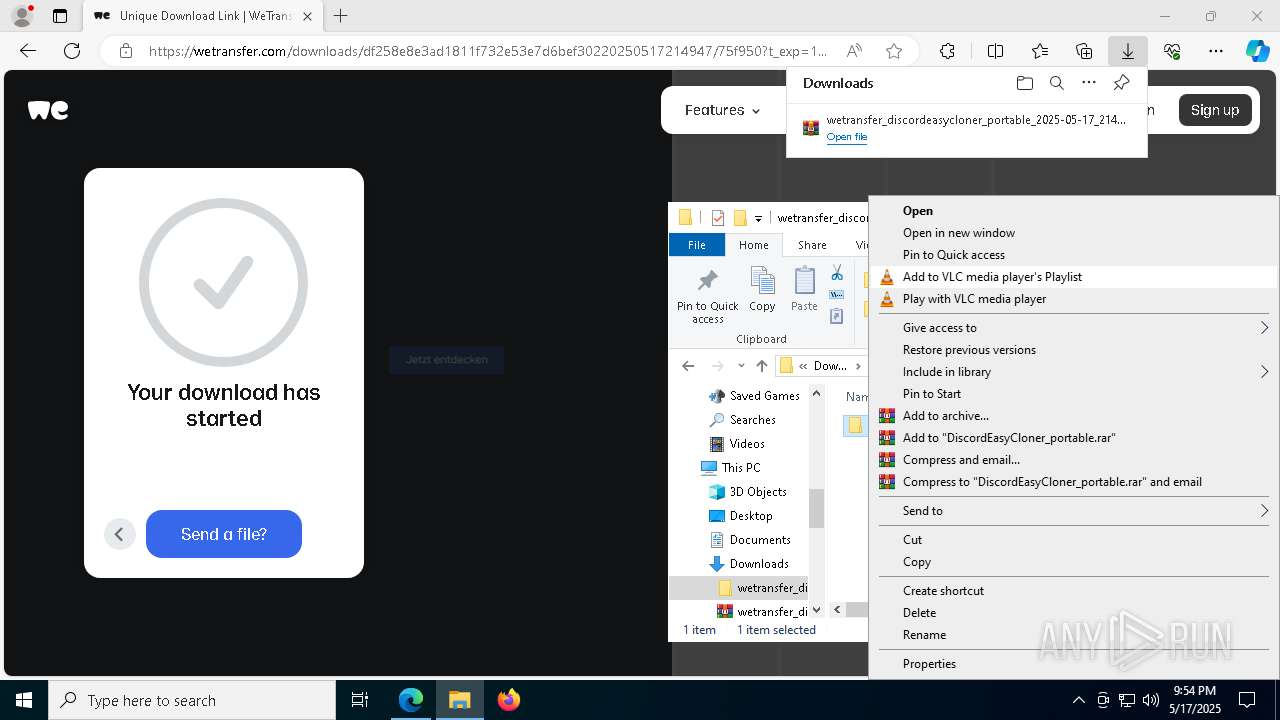Viewport: 1280px width, 720px height.
Task: Click the Windows taskbar search box
Action: click(x=192, y=700)
